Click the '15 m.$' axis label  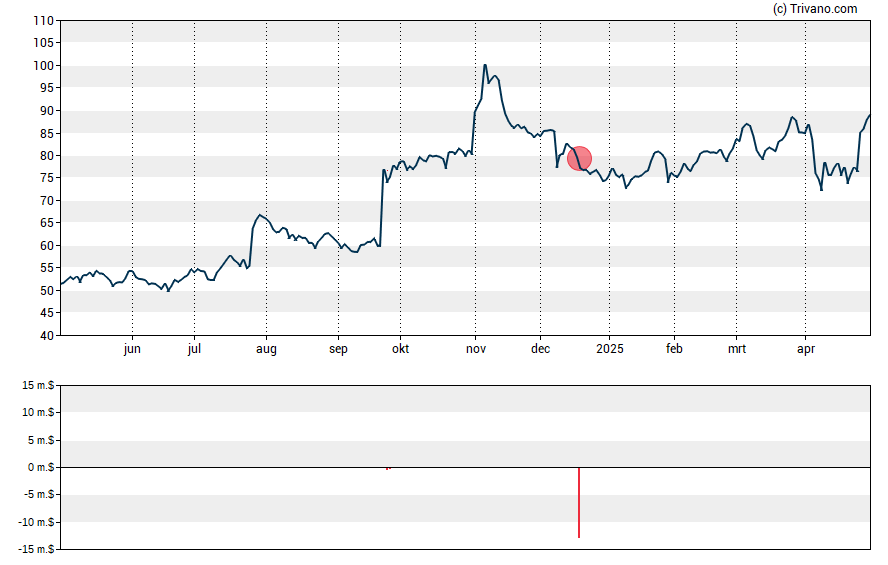tap(38, 386)
